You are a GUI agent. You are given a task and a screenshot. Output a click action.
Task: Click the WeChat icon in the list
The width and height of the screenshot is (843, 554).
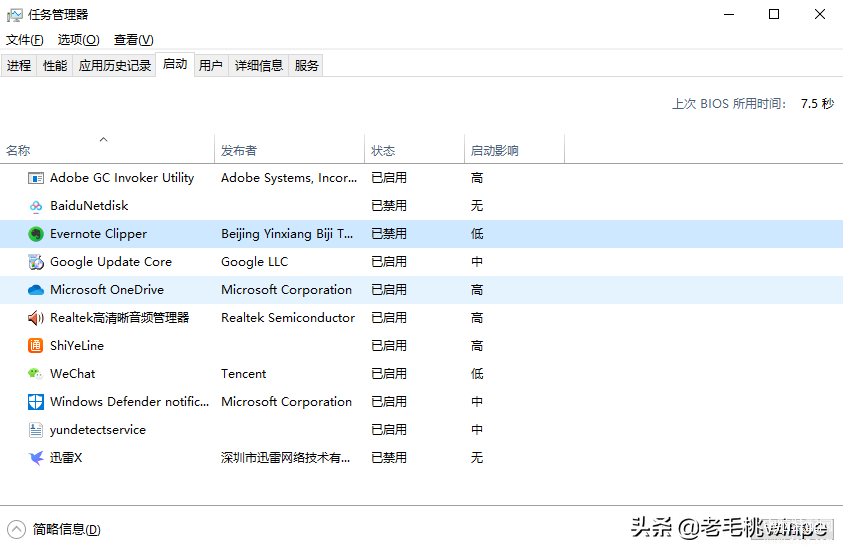tap(35, 373)
